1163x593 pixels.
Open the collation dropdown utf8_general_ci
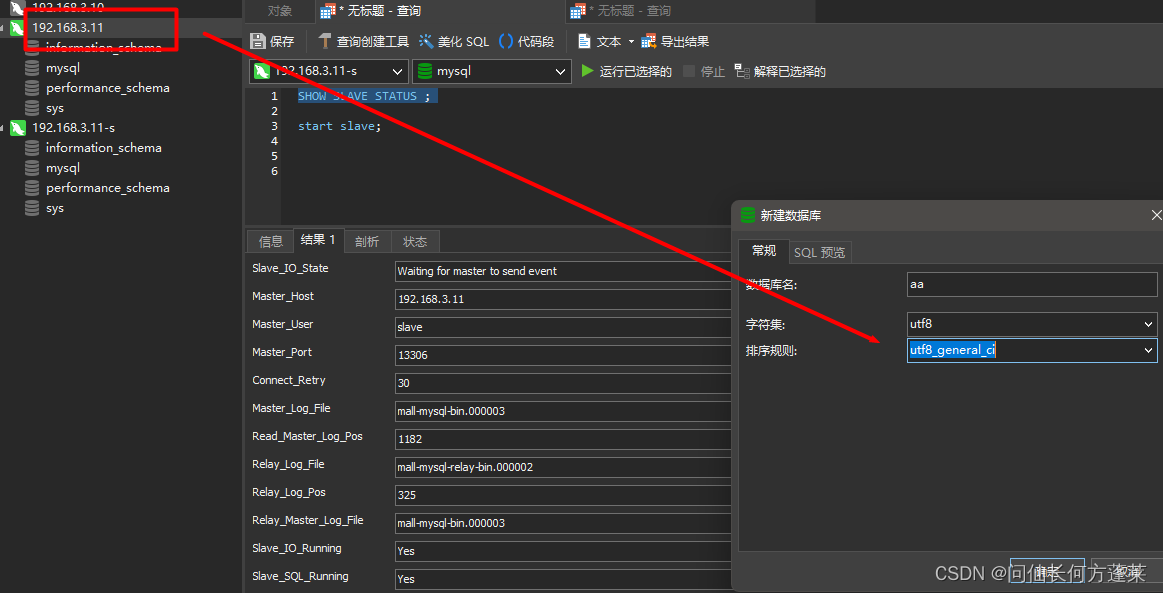[x=1032, y=350]
